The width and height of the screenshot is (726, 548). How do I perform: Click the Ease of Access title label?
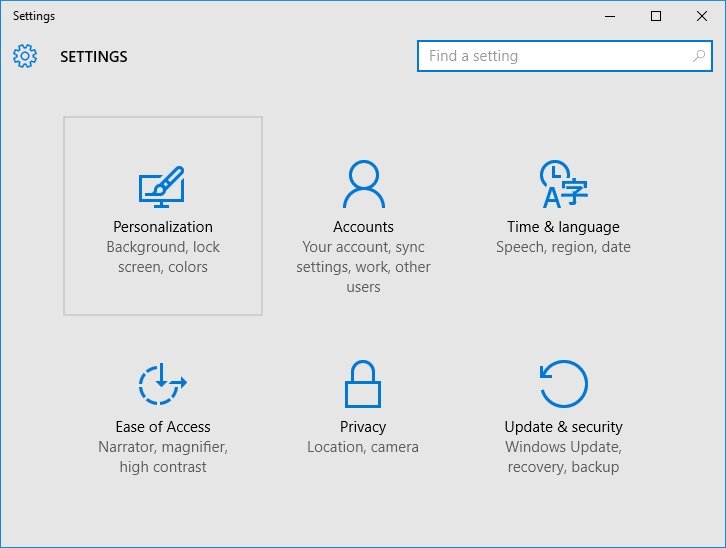click(x=163, y=427)
